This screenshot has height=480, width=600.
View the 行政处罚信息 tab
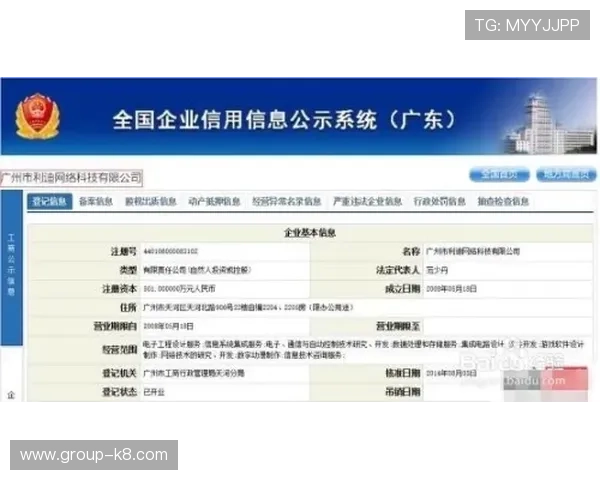[x=440, y=201]
